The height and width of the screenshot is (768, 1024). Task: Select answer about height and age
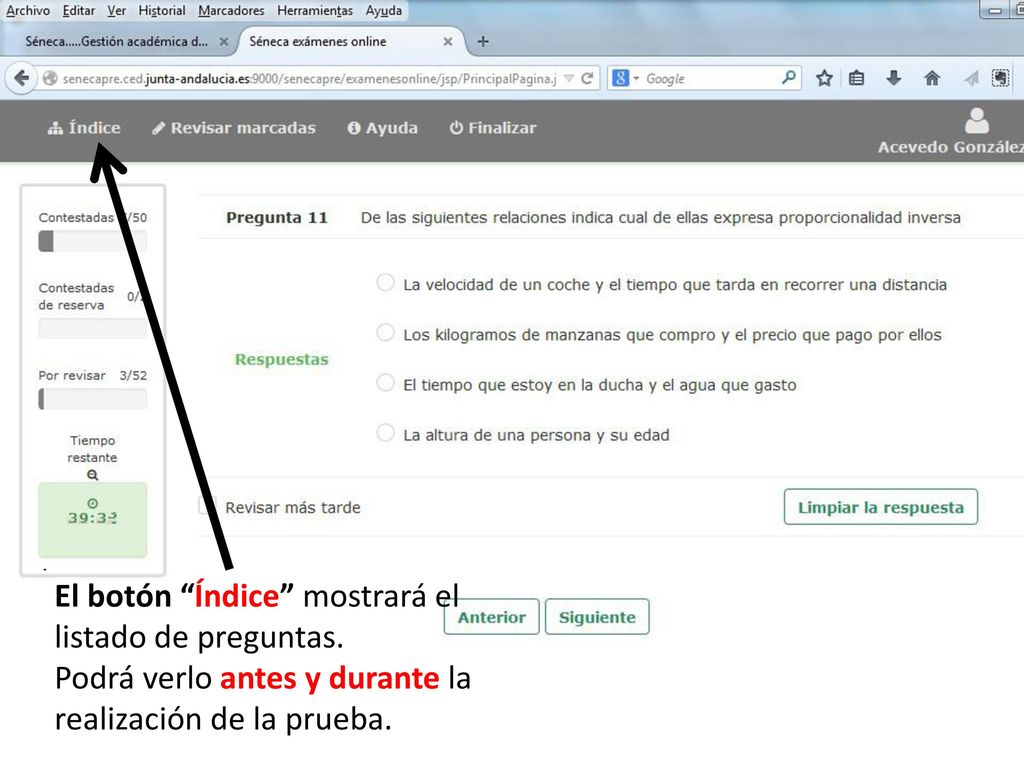385,433
